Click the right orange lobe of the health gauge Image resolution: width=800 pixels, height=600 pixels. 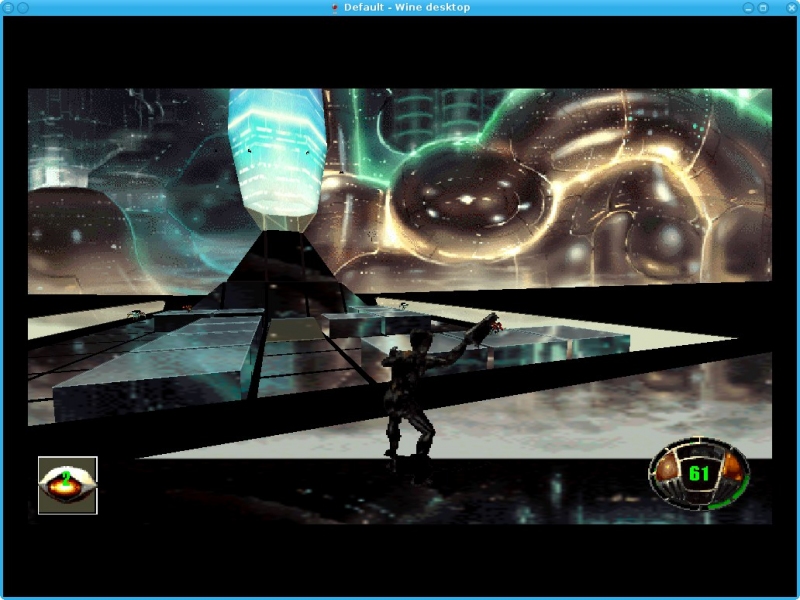coord(731,468)
